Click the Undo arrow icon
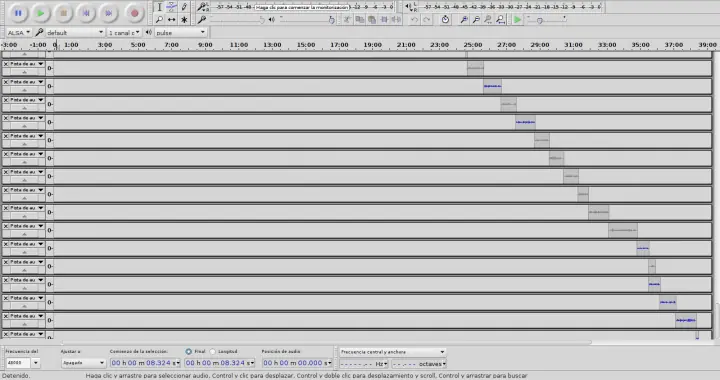The image size is (720, 380). (x=414, y=19)
